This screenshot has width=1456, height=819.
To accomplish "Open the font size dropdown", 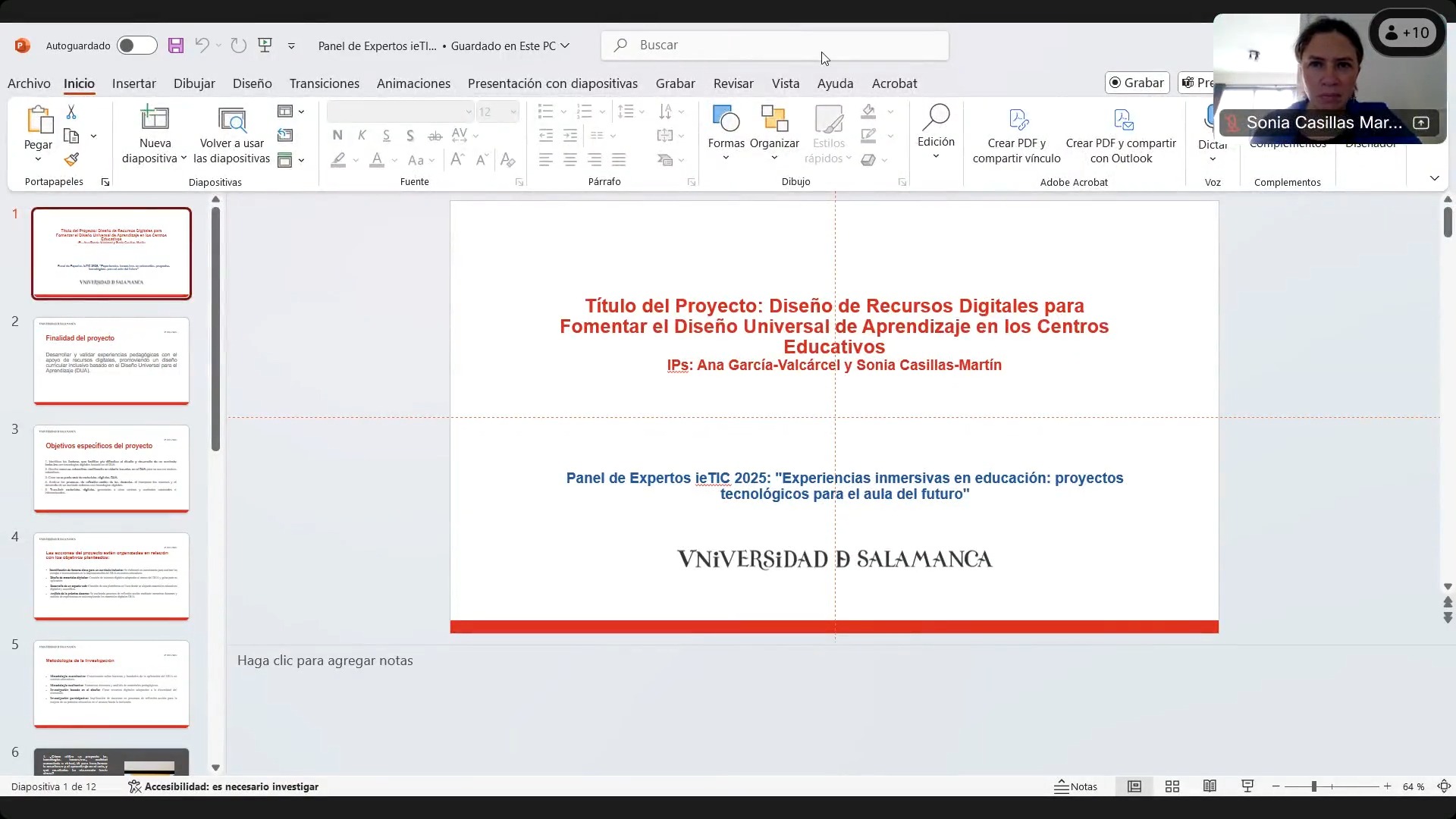I will (513, 112).
